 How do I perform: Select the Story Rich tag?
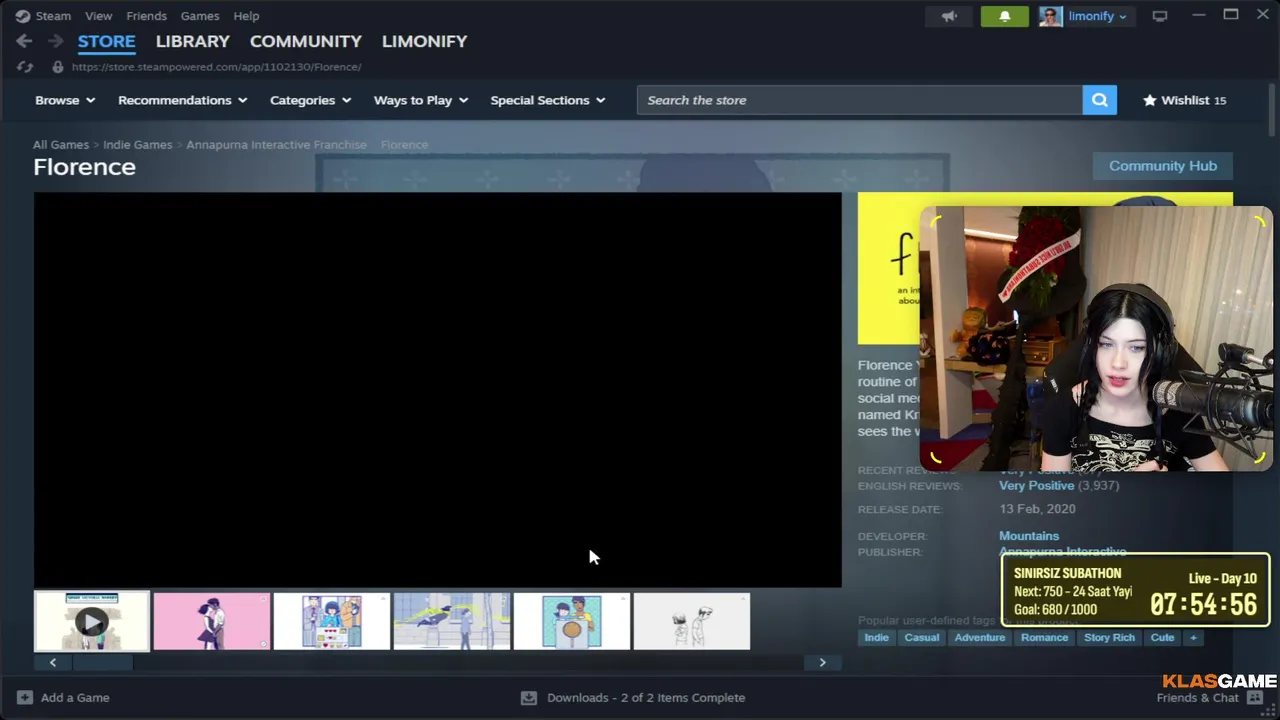[1109, 637]
